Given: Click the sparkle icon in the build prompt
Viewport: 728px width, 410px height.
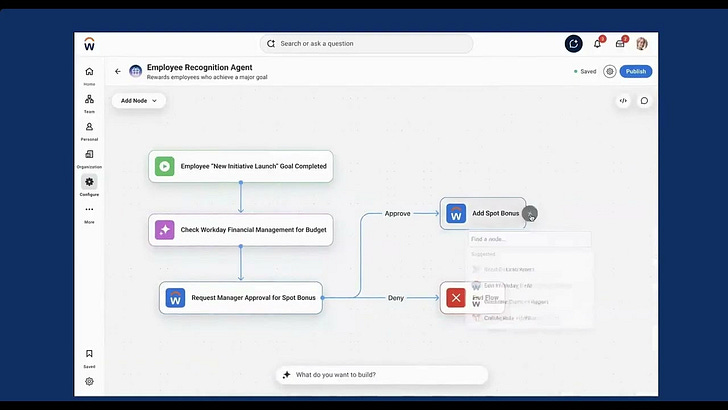Looking at the screenshot, I should pyautogui.click(x=286, y=375).
